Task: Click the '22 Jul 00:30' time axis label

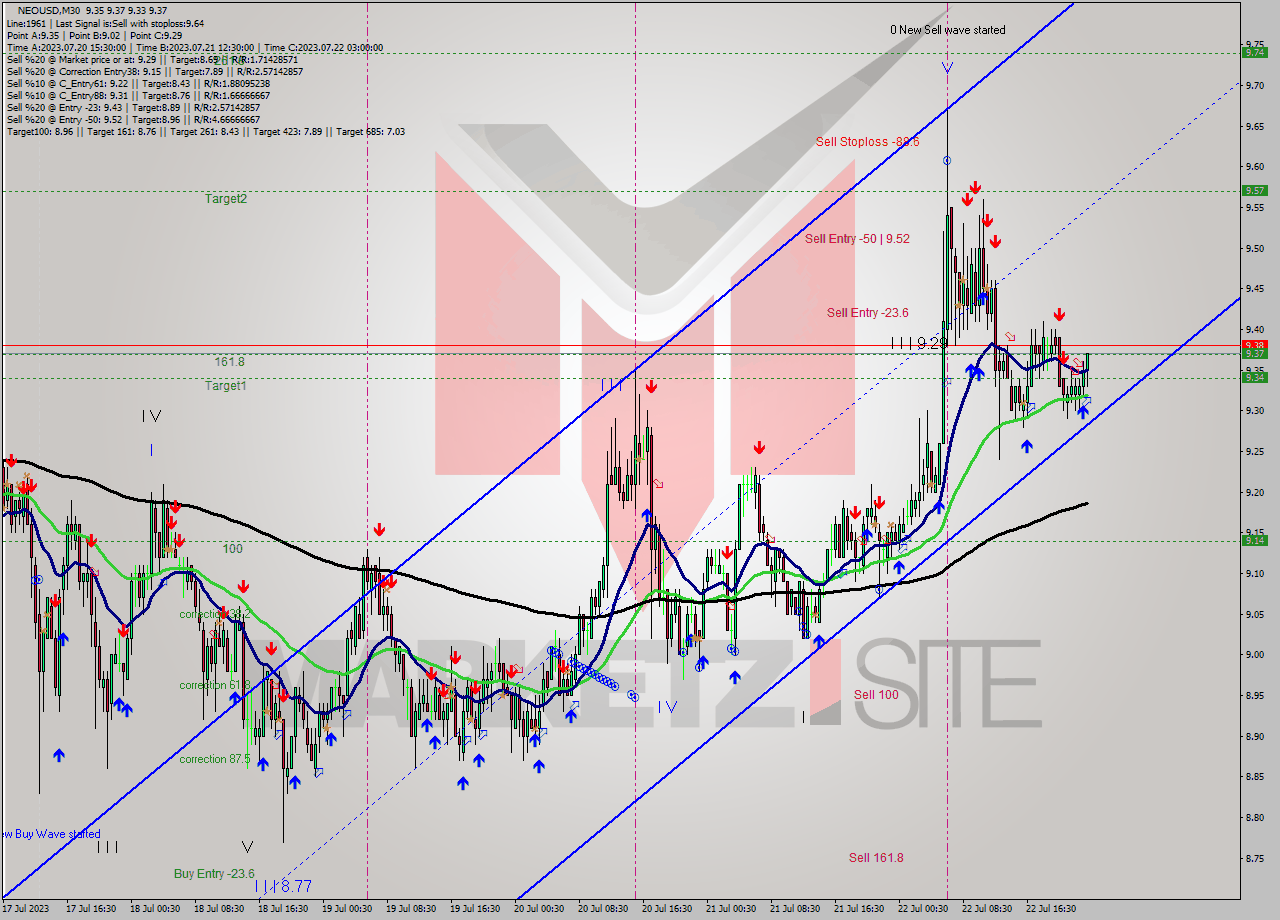Action: point(923,909)
